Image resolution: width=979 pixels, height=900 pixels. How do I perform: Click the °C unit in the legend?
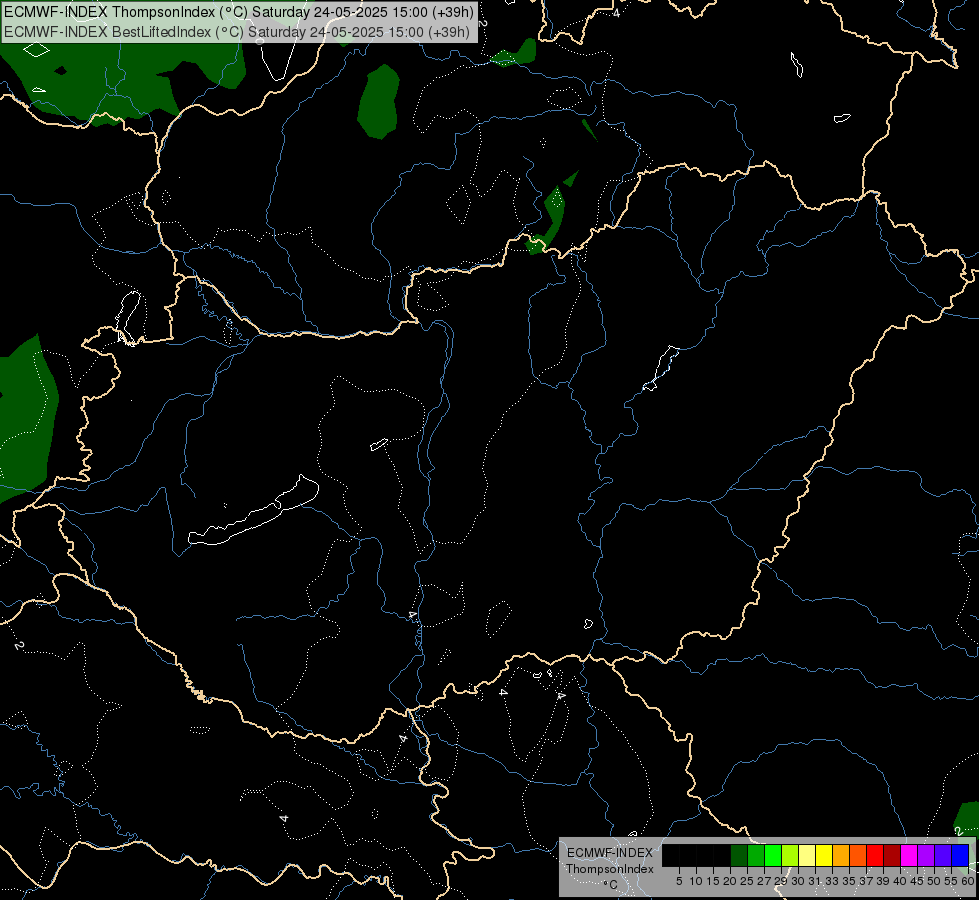tap(610, 884)
